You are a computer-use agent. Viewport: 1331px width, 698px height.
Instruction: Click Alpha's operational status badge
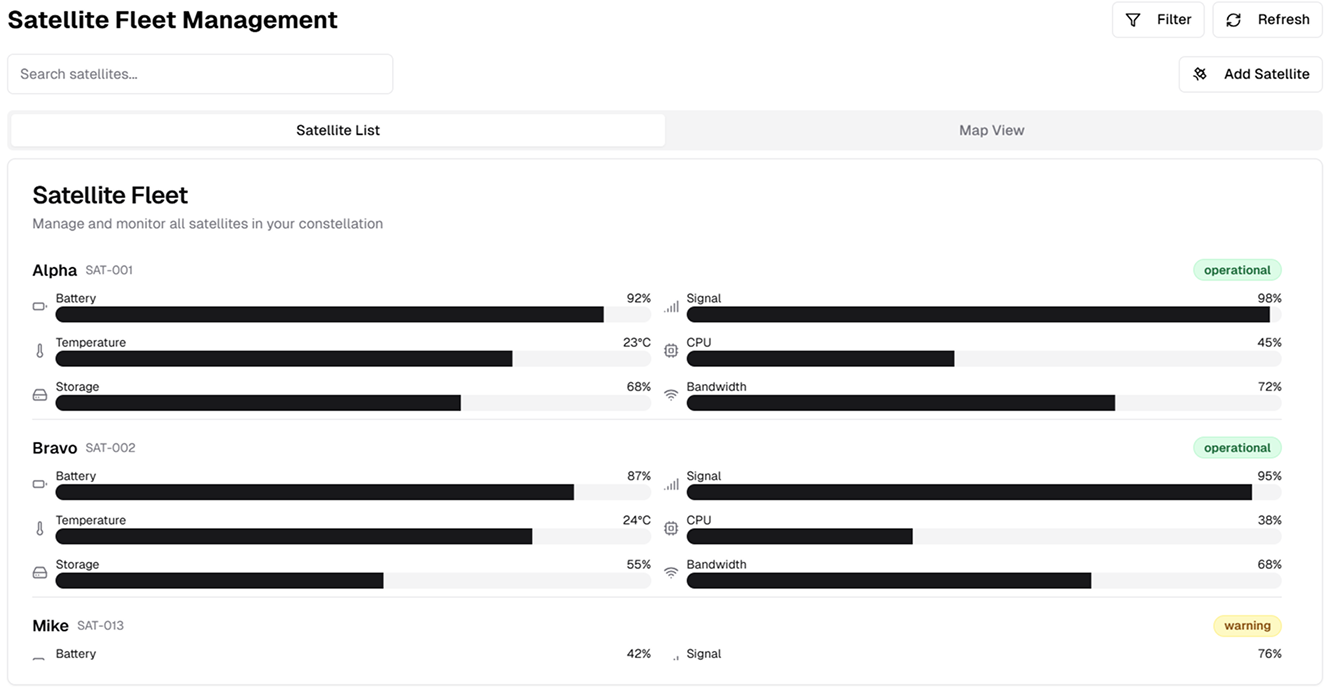1237,270
